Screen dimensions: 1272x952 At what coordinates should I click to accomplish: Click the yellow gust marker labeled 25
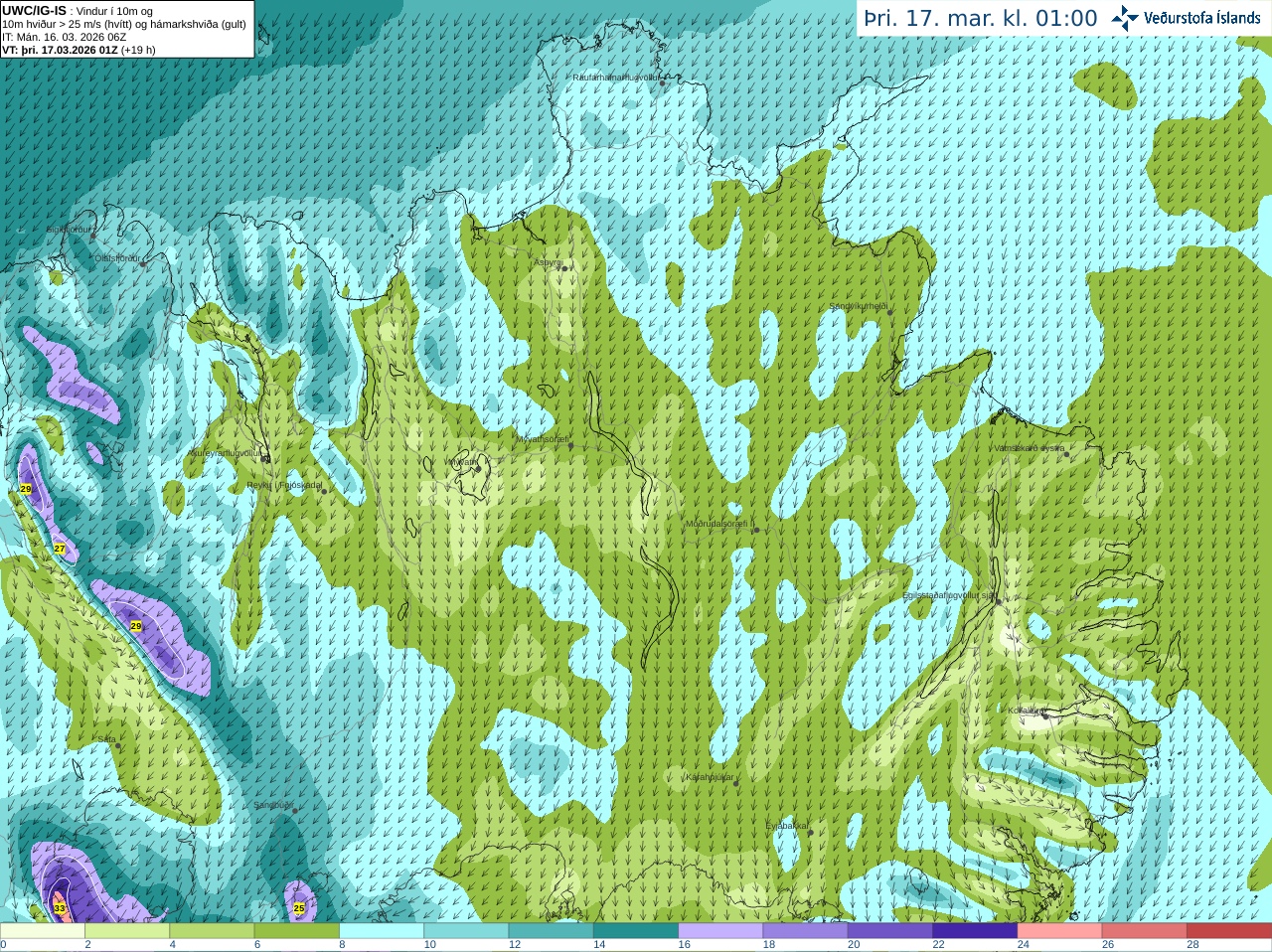299,907
